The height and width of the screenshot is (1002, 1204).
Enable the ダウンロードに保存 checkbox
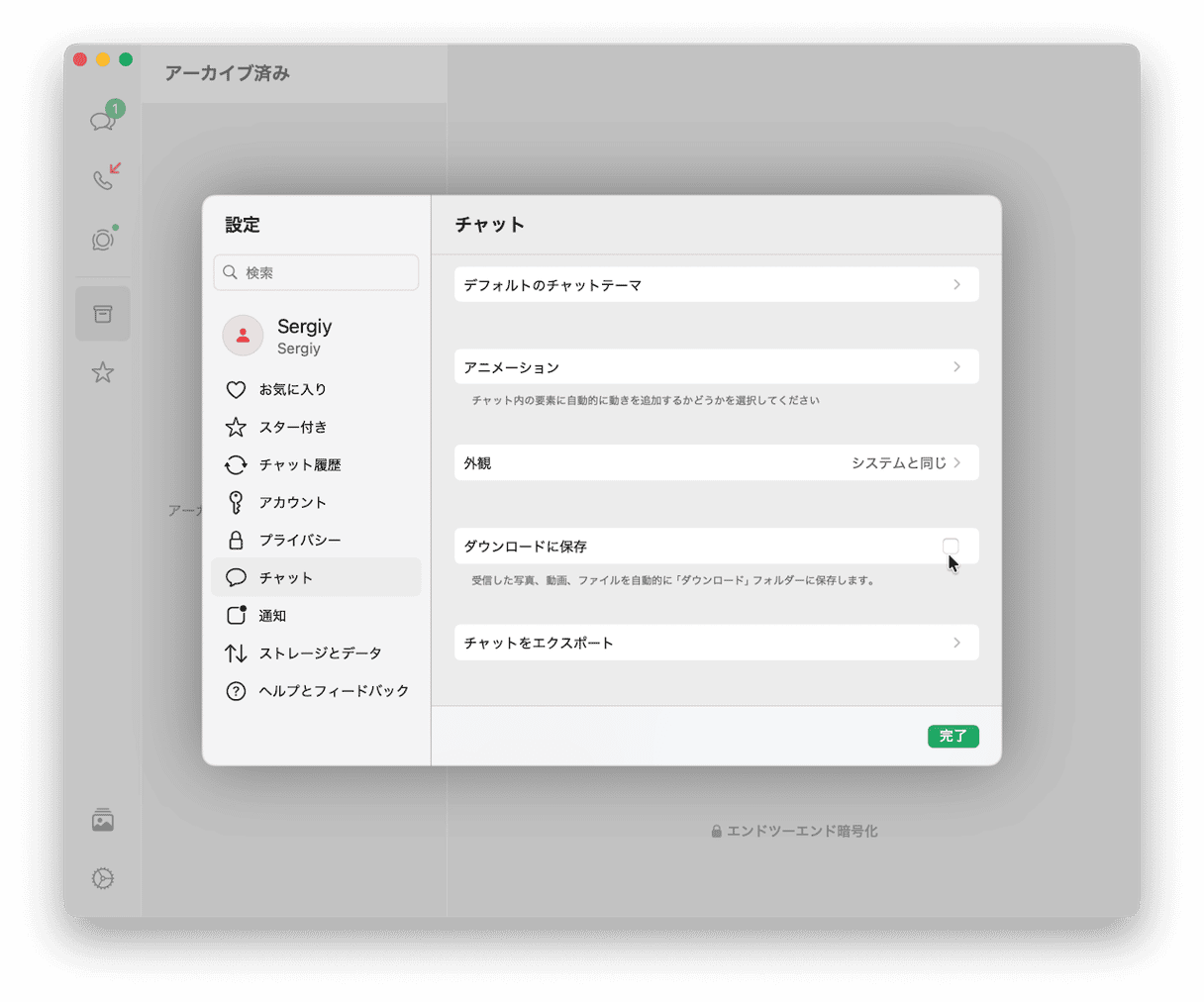click(x=951, y=546)
